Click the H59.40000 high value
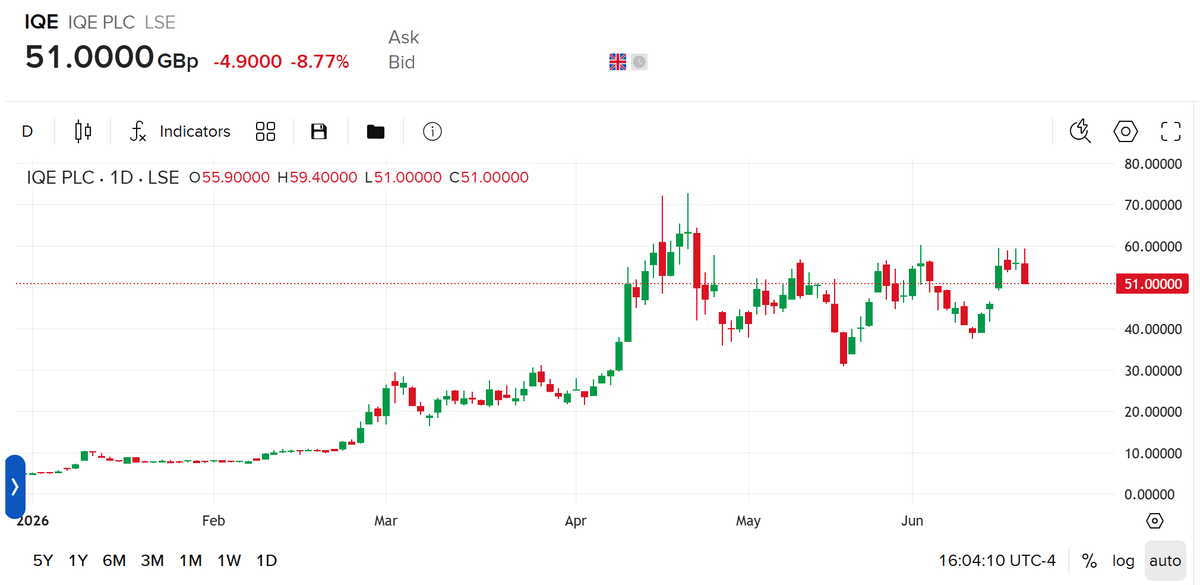The width and height of the screenshot is (1200, 585). 317,178
